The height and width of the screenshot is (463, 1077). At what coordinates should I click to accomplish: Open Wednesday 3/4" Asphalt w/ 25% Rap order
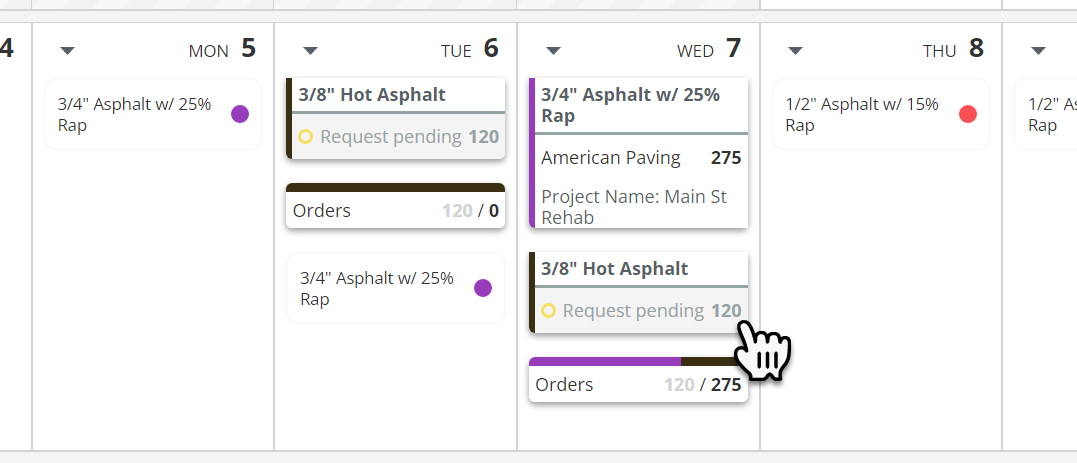point(630,105)
